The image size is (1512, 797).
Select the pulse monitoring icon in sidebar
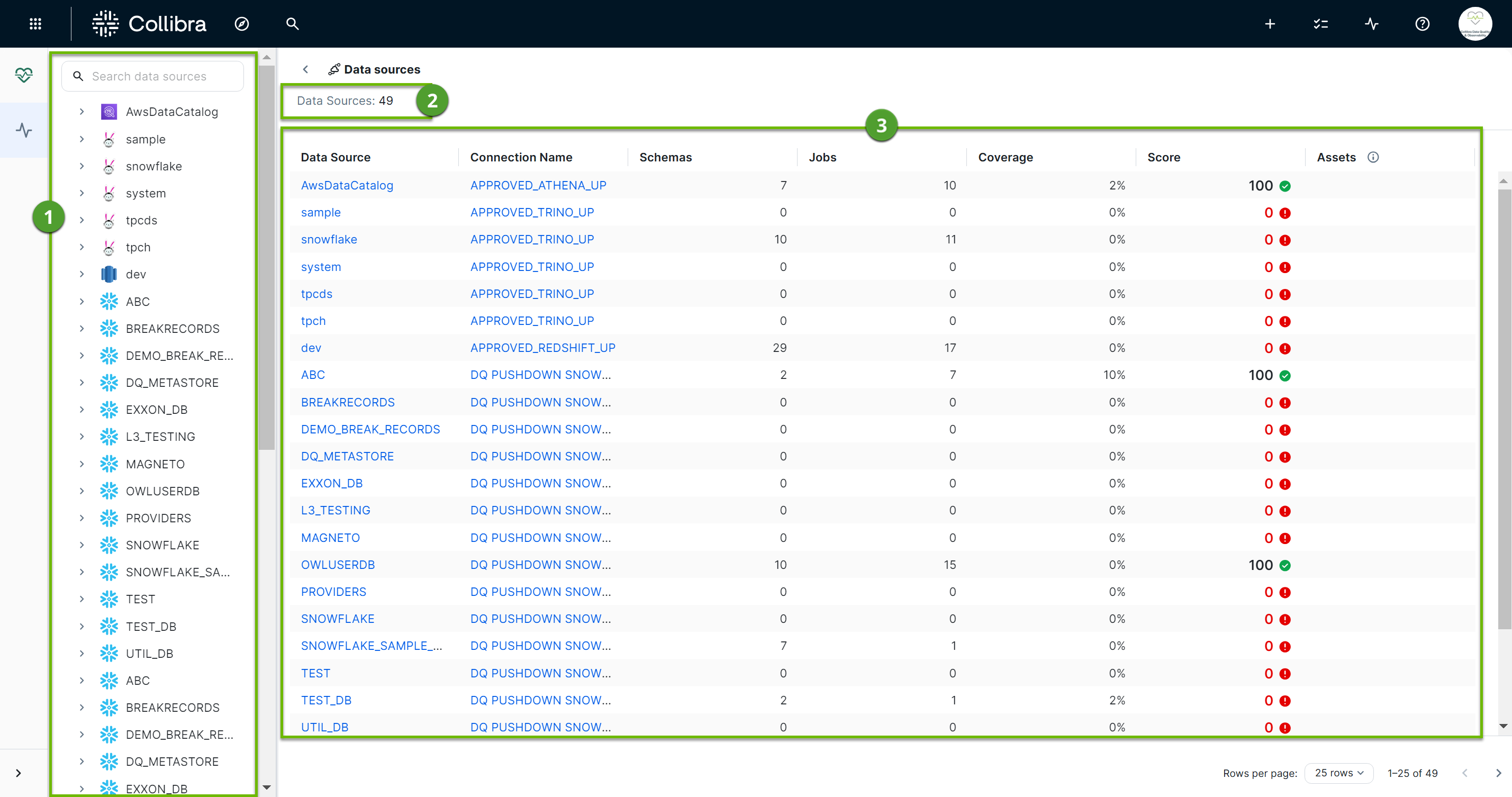[x=23, y=130]
